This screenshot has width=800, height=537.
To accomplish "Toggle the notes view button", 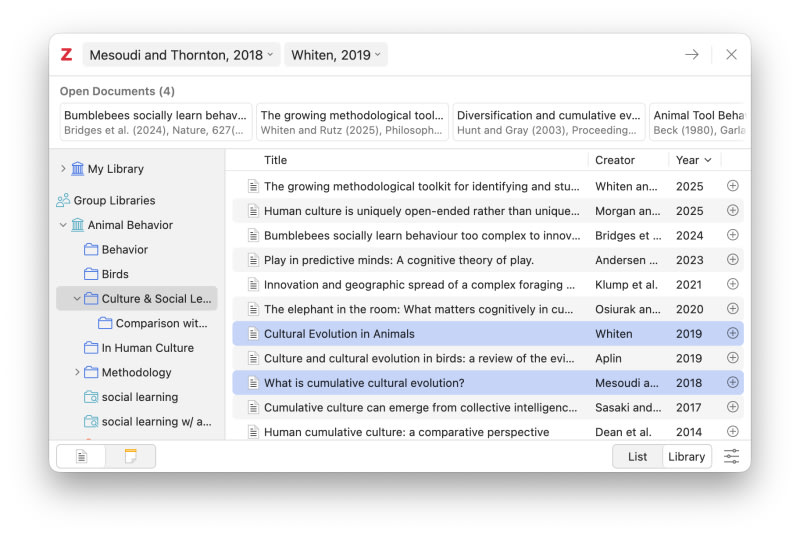I will (130, 456).
